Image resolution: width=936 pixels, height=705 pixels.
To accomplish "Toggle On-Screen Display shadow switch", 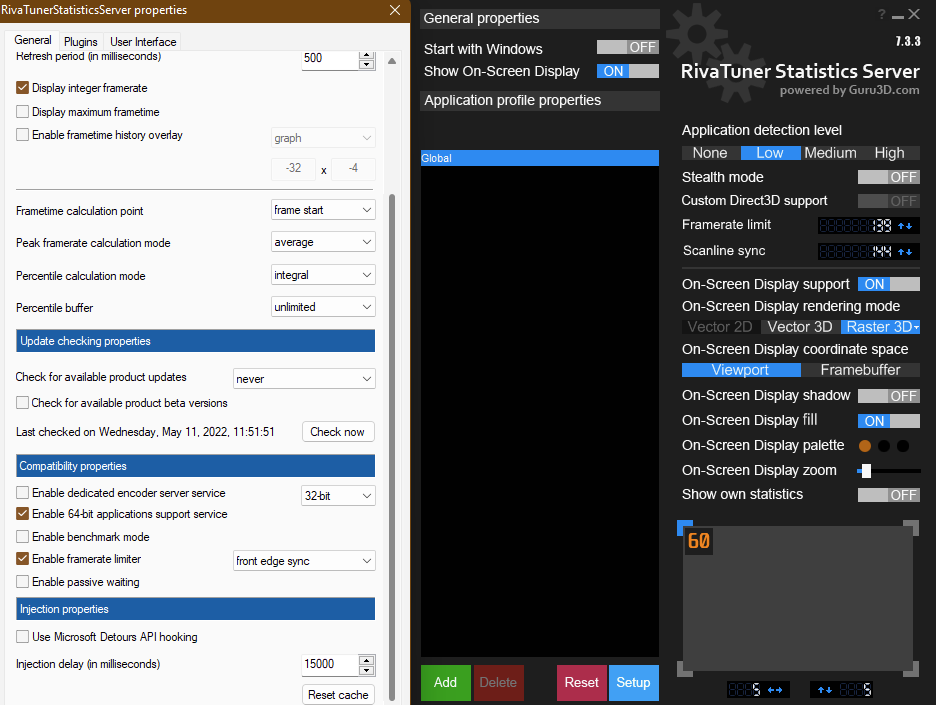I will click(888, 396).
